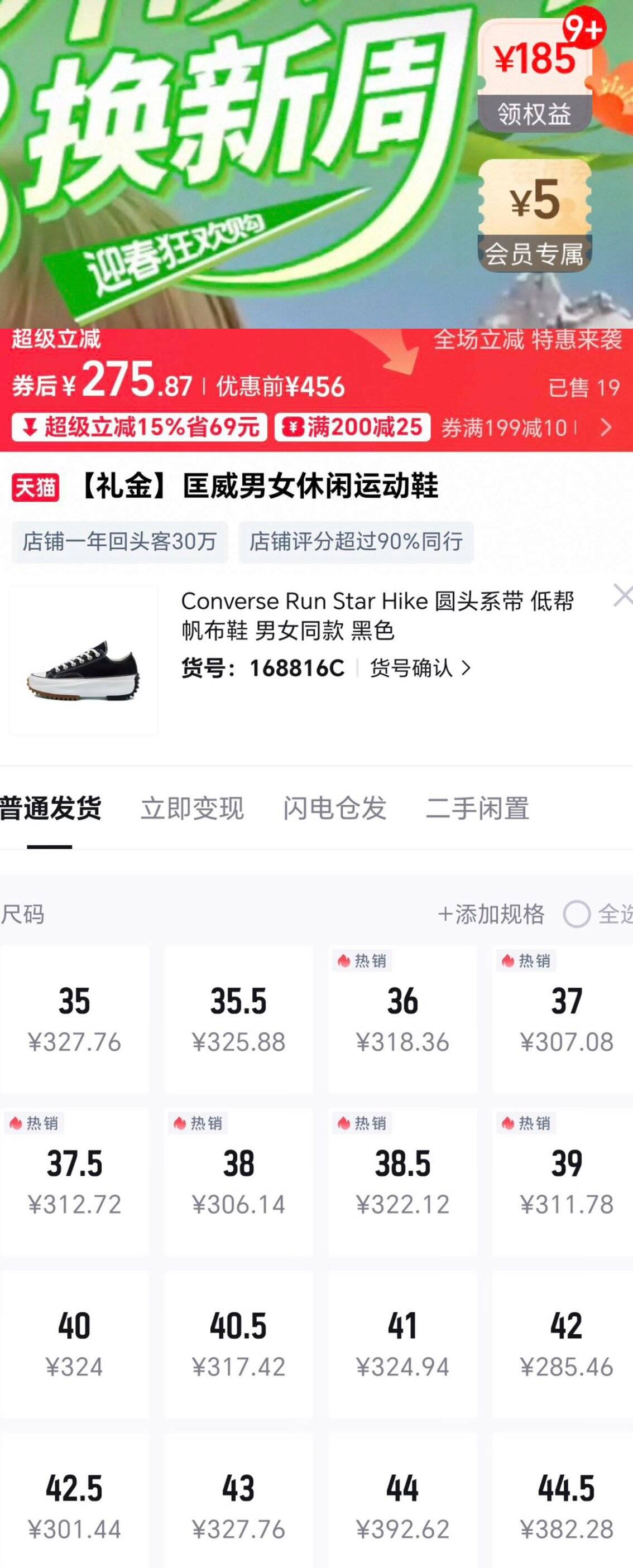Select size 36 priced ¥318.36

402,1018
